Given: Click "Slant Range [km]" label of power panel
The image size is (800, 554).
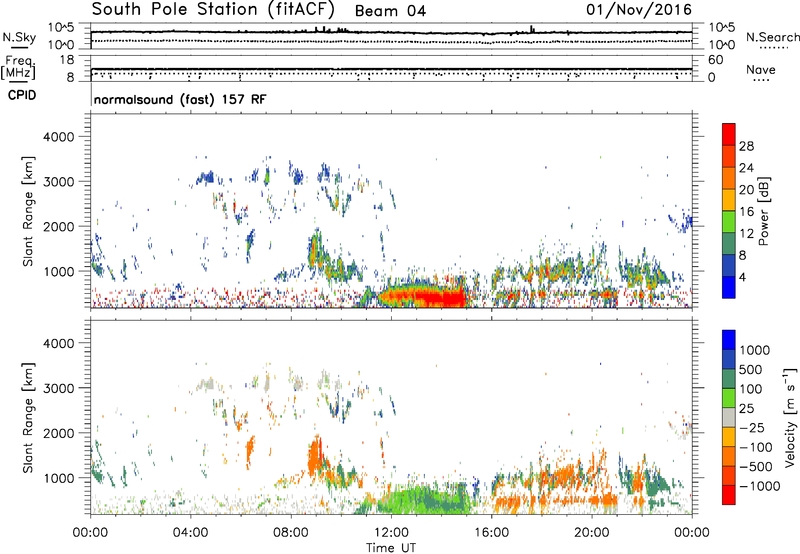Looking at the screenshot, I should pyautogui.click(x=28, y=211).
